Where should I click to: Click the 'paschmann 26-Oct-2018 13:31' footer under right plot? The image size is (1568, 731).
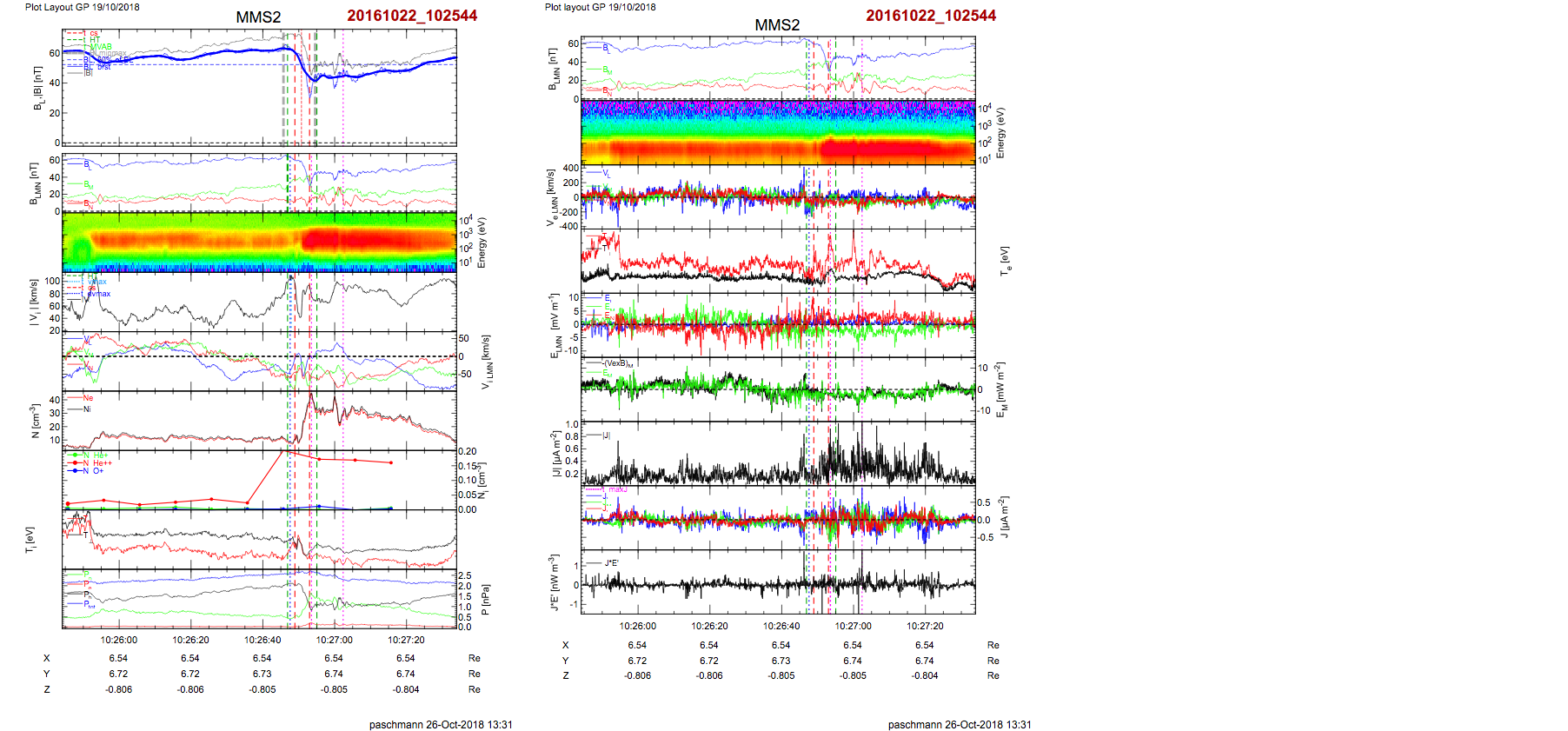coord(959,724)
